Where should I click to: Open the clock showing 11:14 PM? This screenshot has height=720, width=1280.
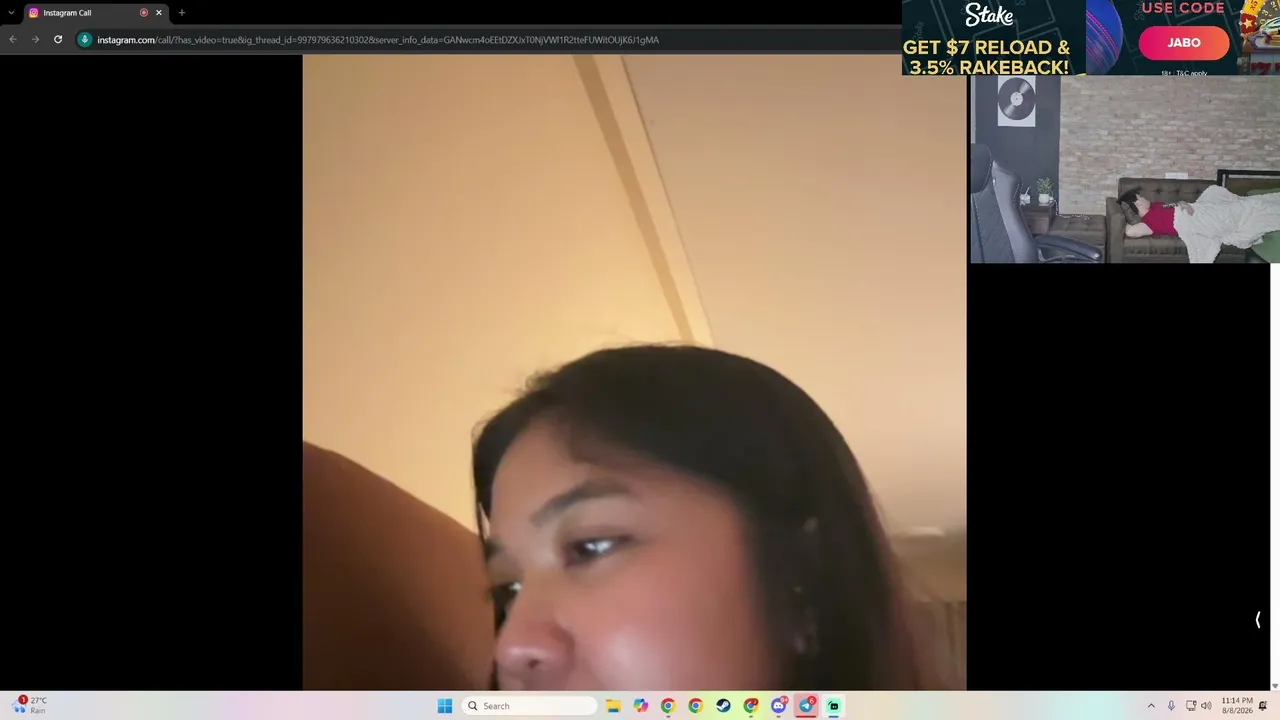pos(1237,706)
